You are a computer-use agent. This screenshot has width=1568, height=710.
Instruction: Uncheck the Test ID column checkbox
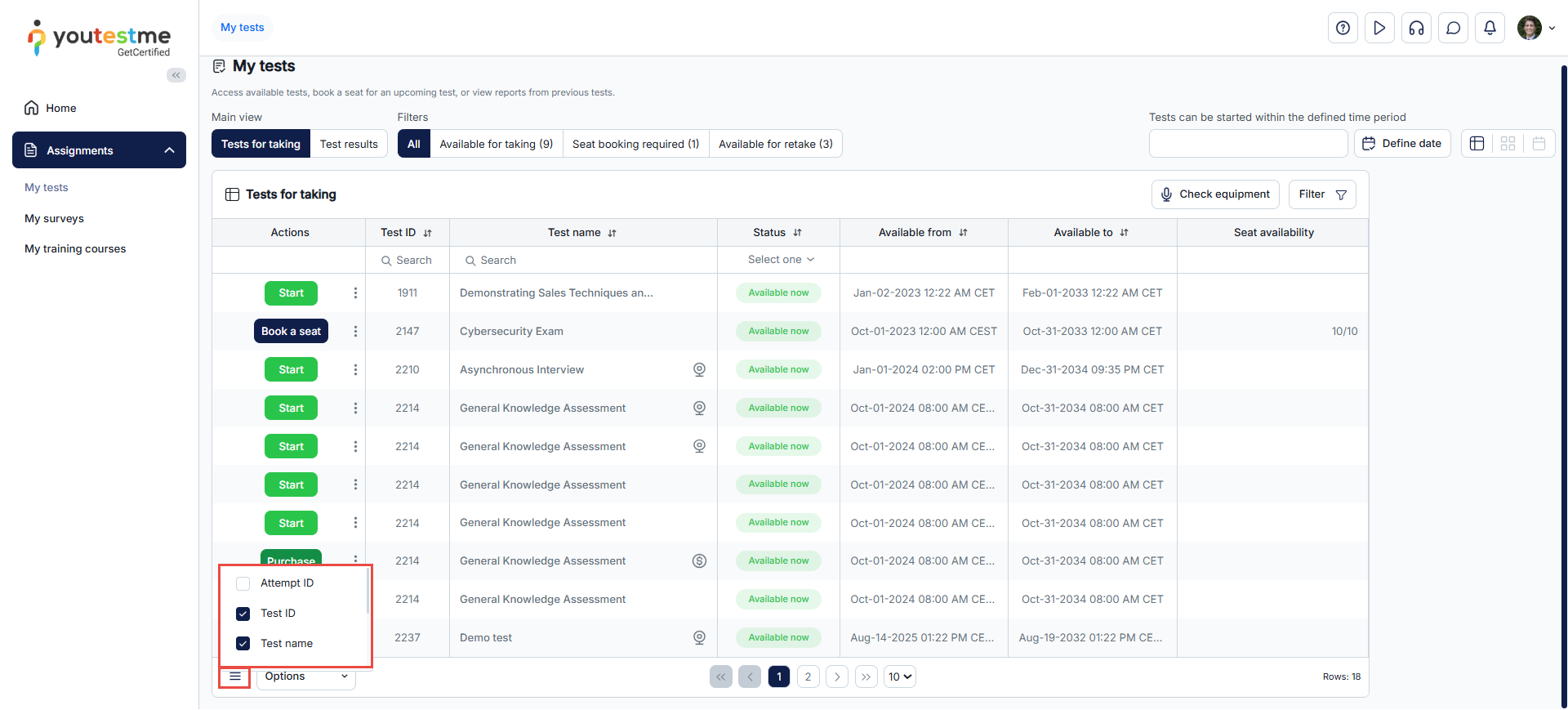[x=243, y=614]
